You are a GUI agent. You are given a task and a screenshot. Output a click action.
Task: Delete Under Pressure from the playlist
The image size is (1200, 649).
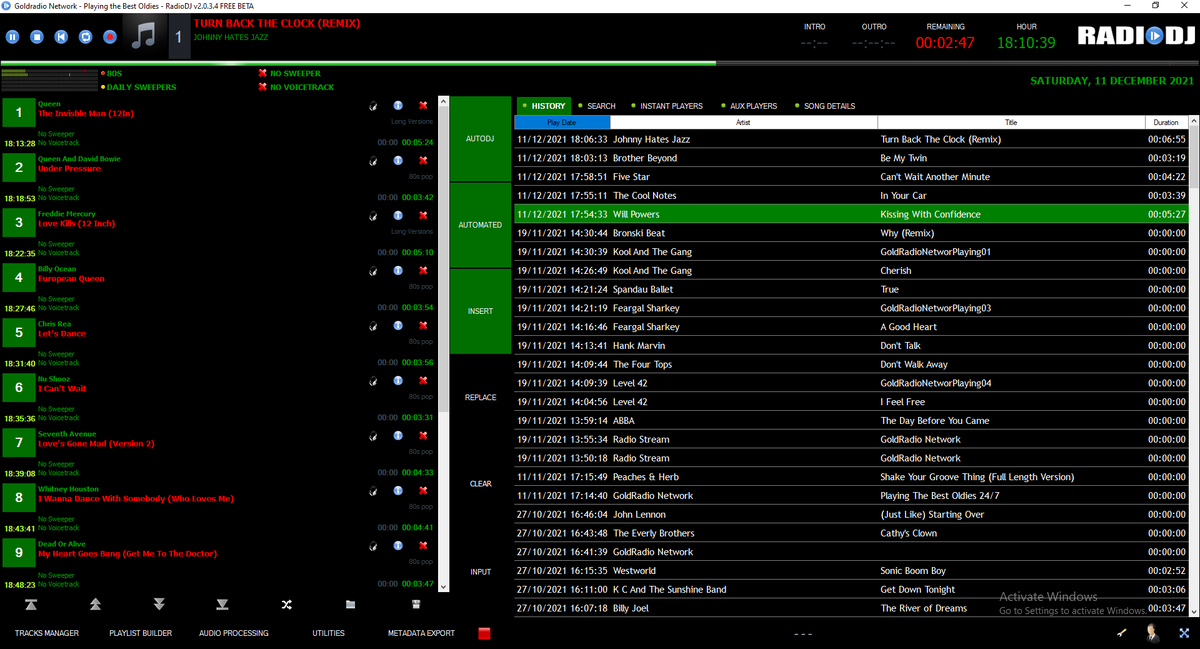(x=423, y=160)
